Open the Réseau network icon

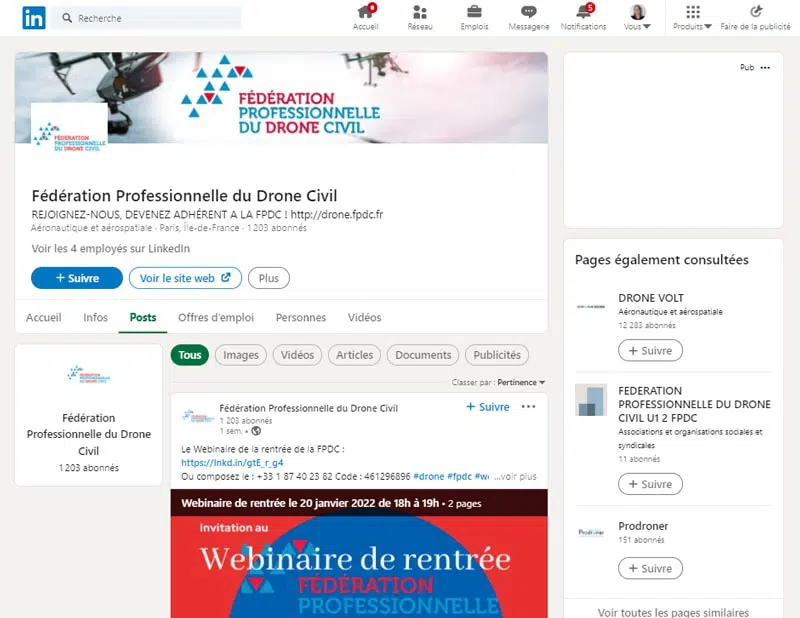point(420,11)
